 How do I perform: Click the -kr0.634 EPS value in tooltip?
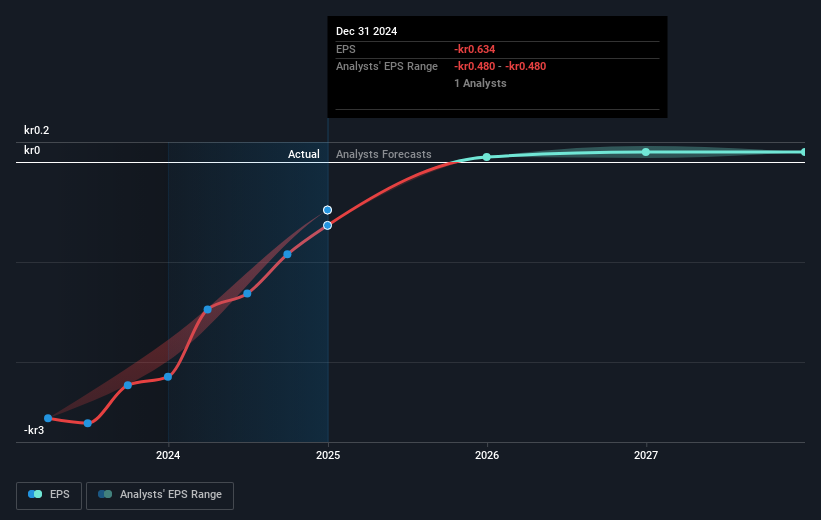474,49
